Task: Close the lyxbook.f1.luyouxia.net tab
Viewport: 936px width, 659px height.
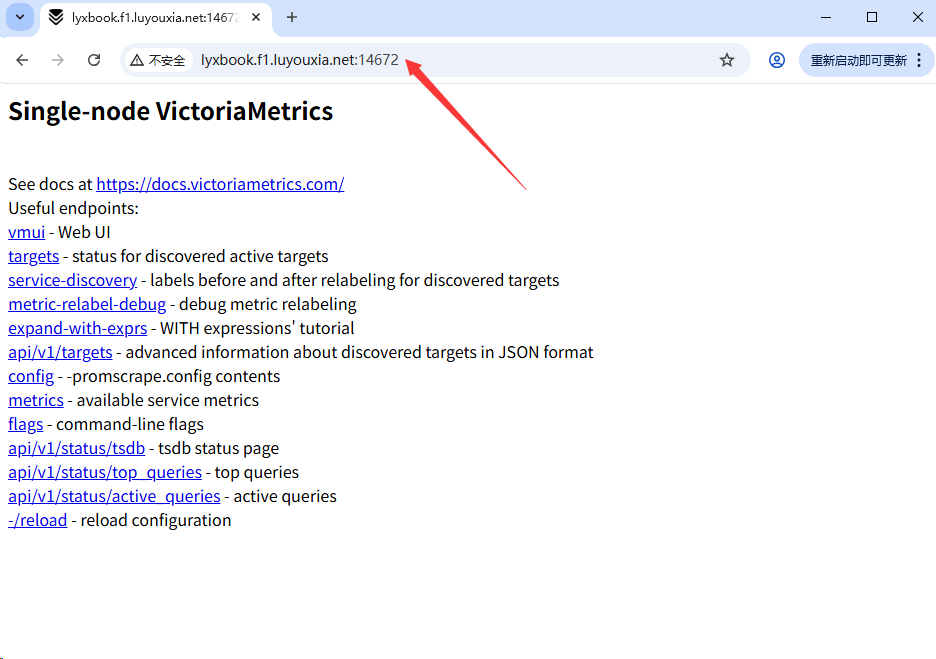Action: [x=256, y=17]
